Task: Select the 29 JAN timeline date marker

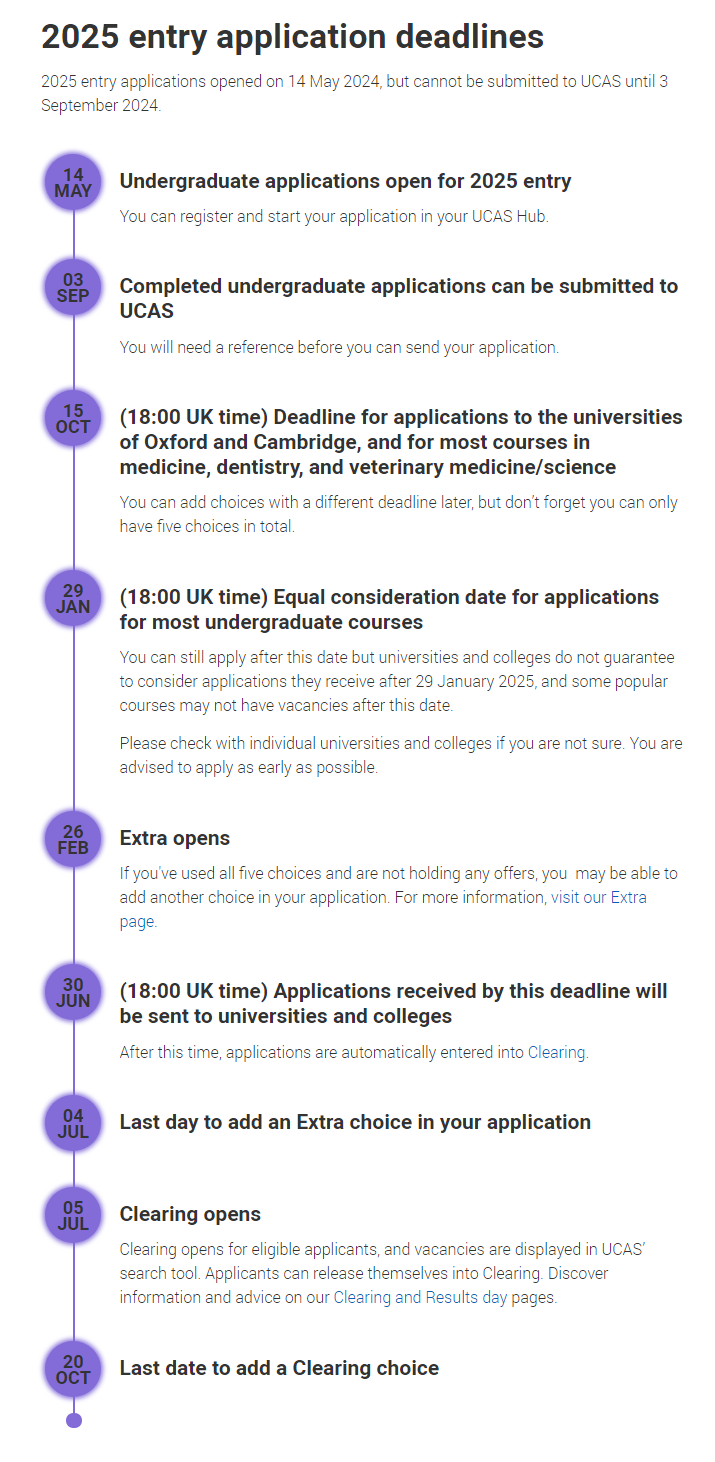Action: pyautogui.click(x=73, y=598)
